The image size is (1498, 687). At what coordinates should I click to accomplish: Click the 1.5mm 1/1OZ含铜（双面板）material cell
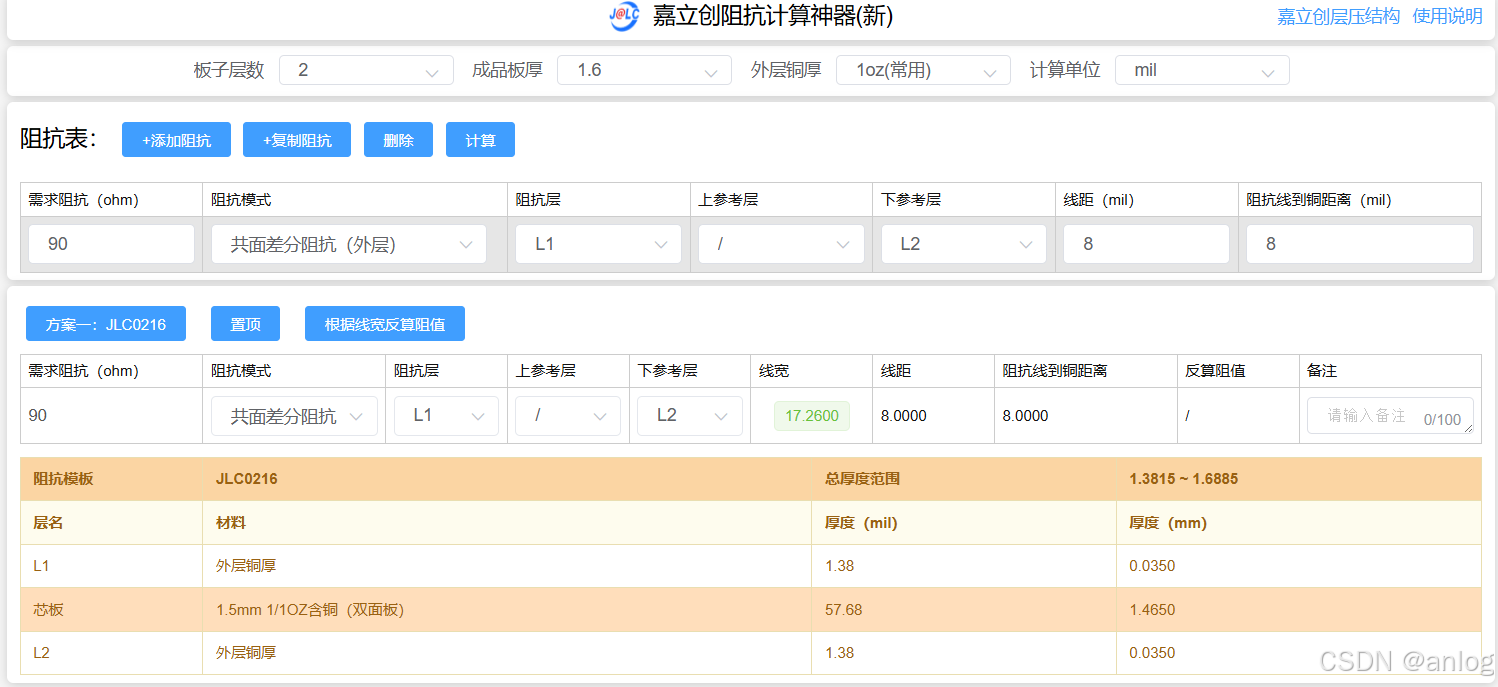click(x=310, y=610)
